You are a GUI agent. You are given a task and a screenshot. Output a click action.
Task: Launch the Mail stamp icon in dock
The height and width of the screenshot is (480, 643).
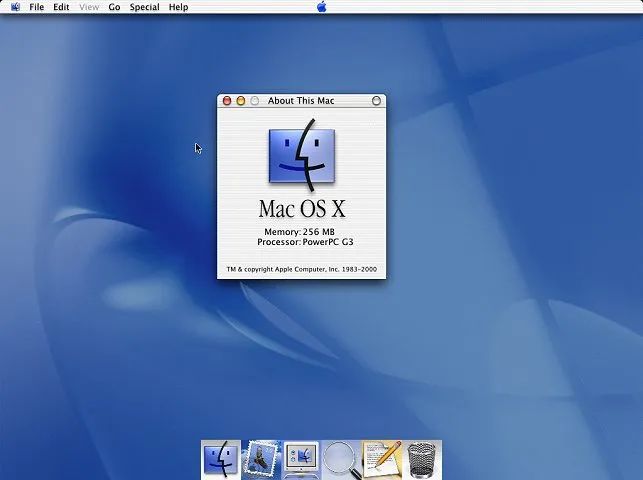click(x=261, y=459)
